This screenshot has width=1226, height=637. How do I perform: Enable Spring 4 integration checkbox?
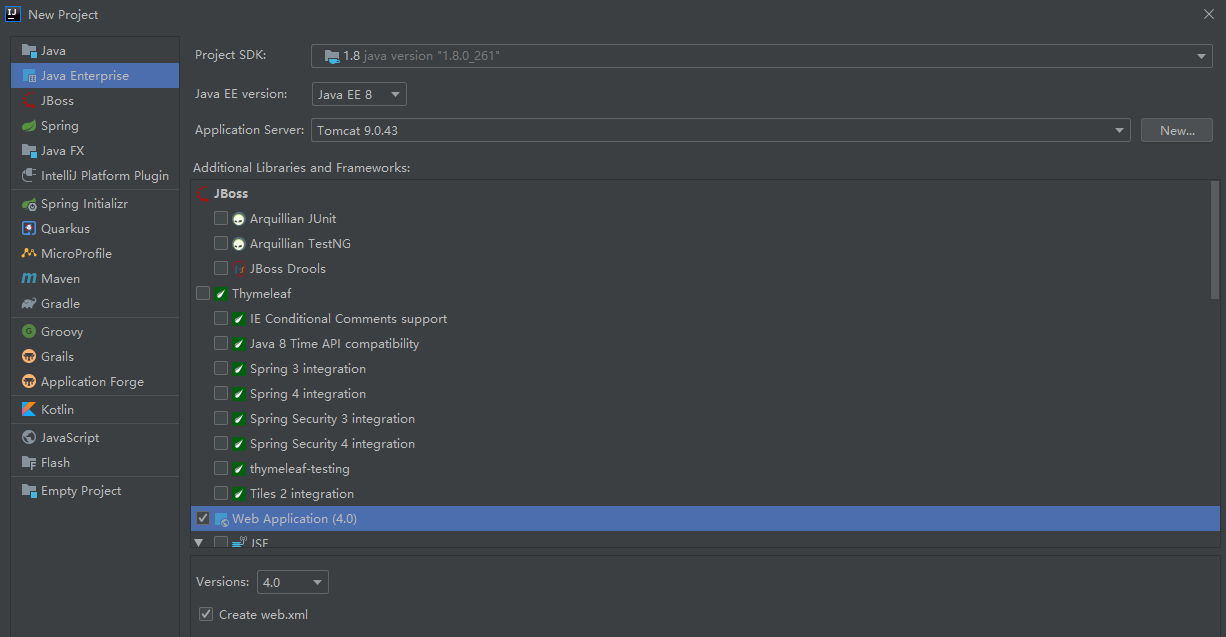coord(221,393)
